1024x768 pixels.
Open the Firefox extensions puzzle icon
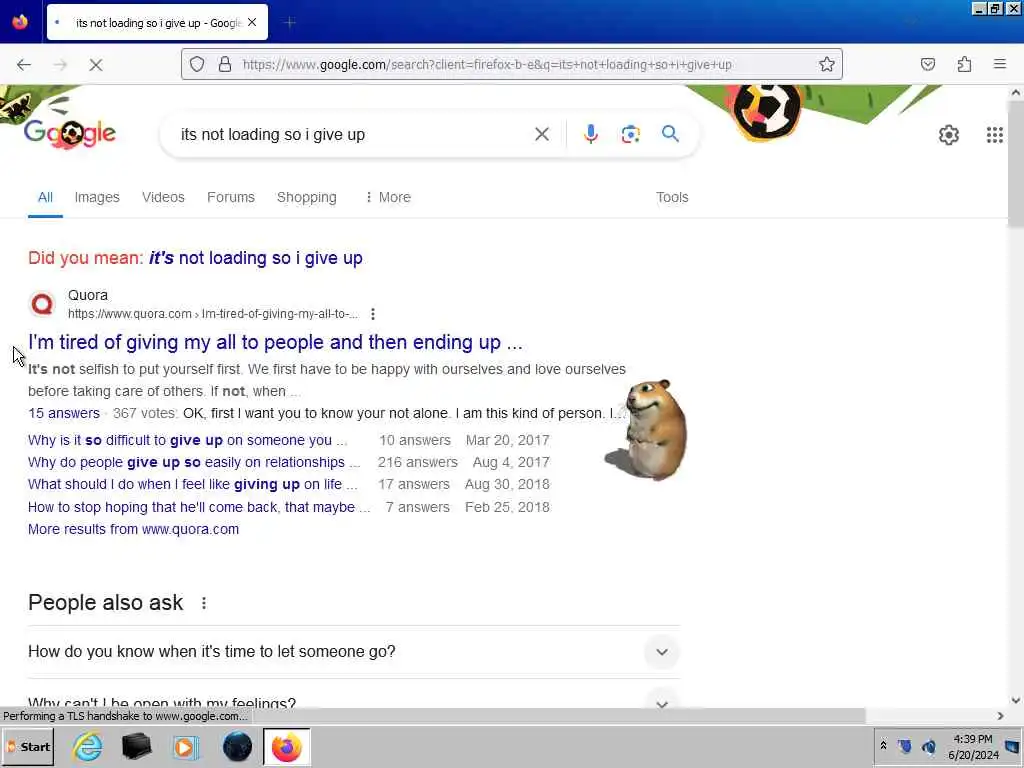point(965,64)
